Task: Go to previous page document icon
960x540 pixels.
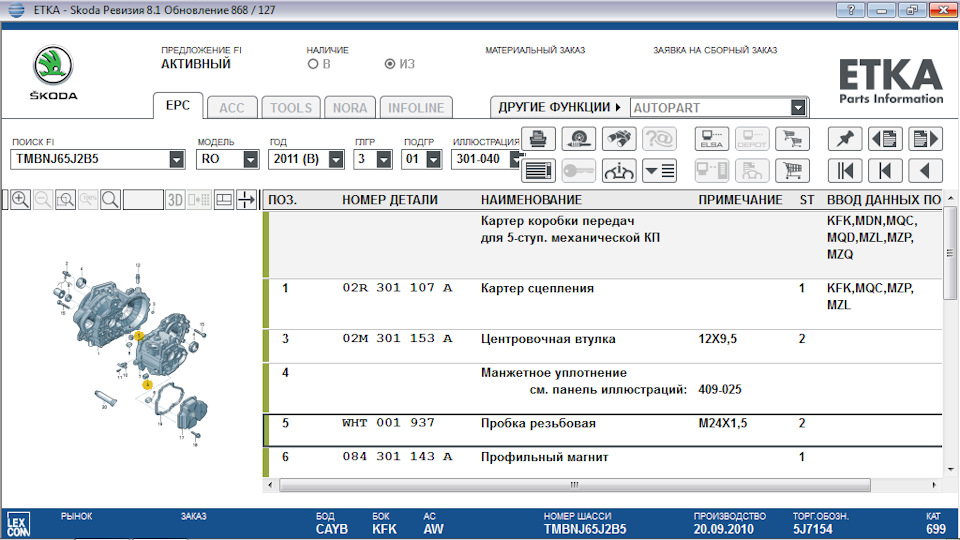Action: coord(885,139)
